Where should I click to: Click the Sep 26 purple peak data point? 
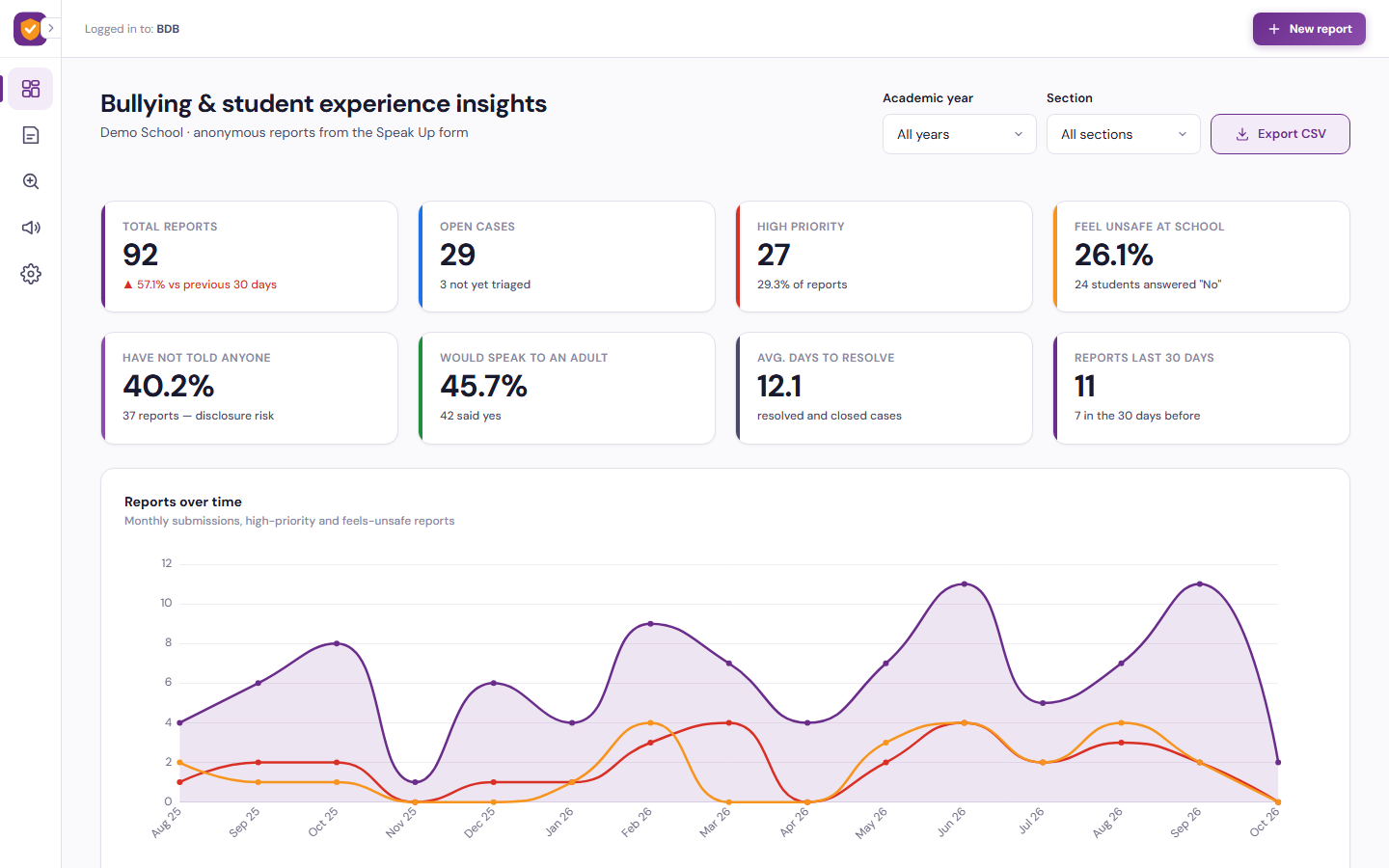[1200, 583]
